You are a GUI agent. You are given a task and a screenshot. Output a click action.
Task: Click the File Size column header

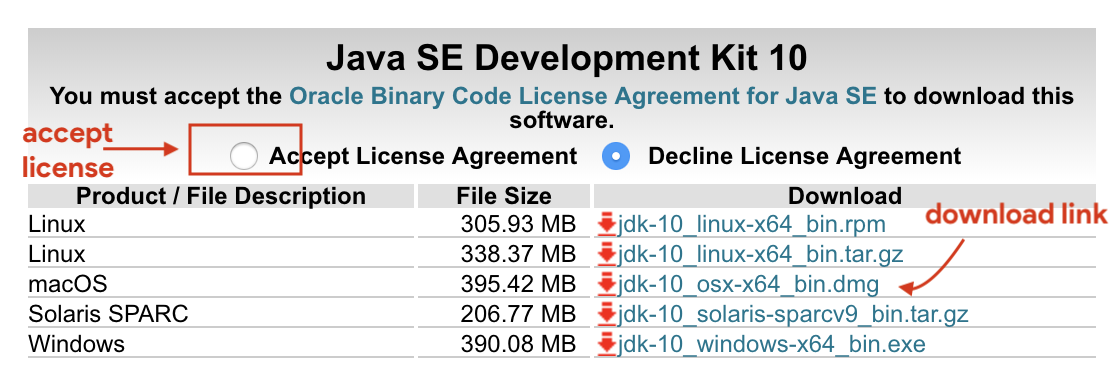point(504,196)
